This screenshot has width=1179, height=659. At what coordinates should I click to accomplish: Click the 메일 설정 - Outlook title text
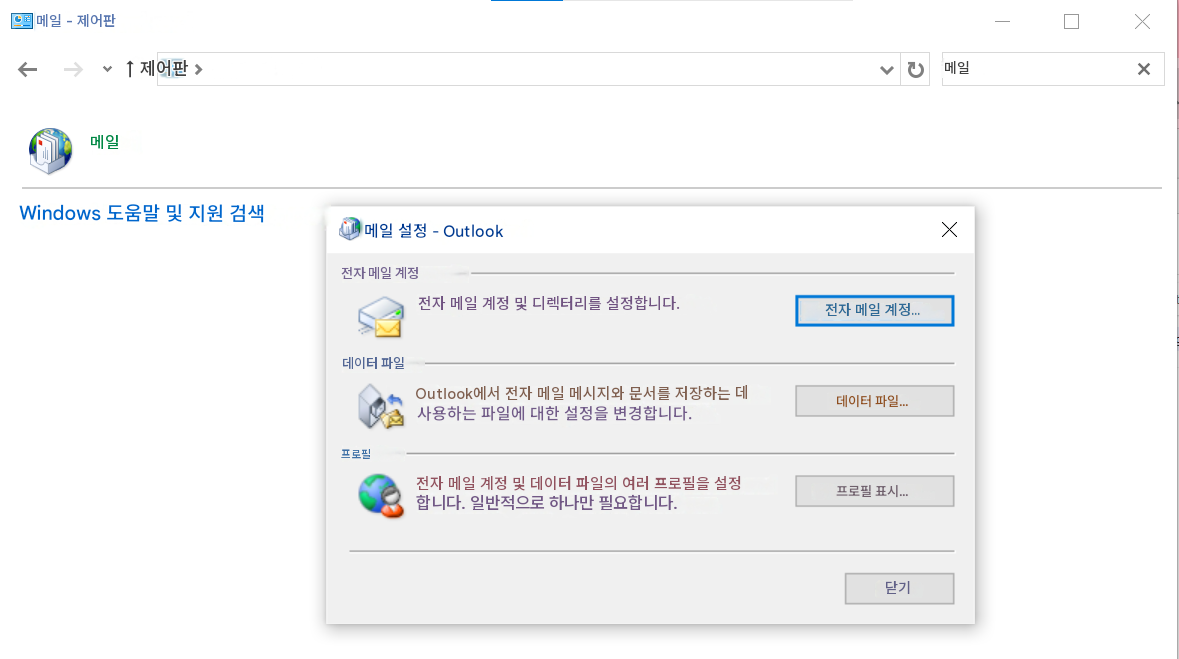coord(434,231)
